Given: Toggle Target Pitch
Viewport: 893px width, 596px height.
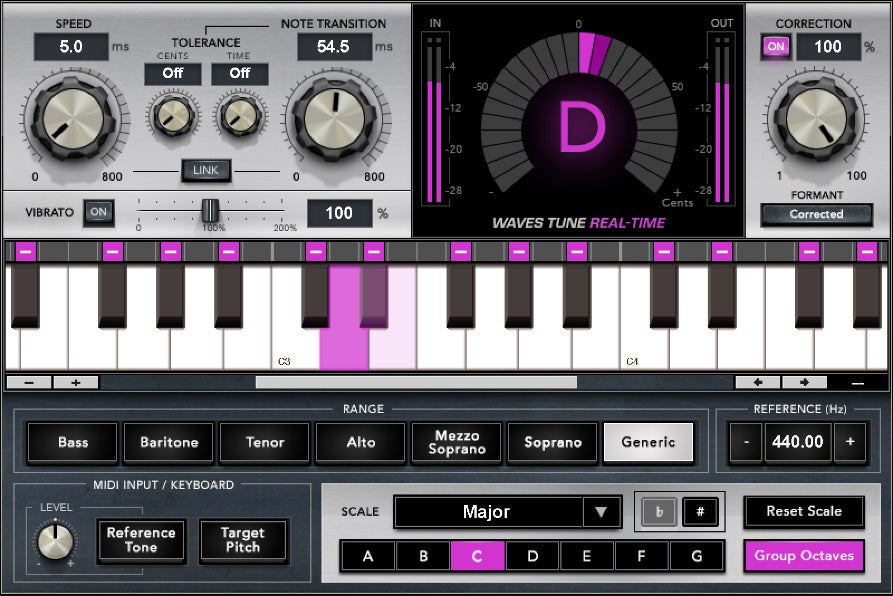Looking at the screenshot, I should pyautogui.click(x=243, y=540).
